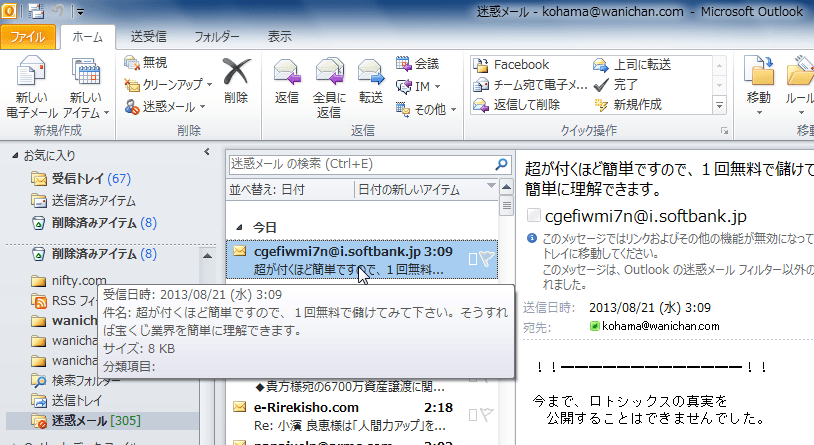
Task: Click the blocked-links info bar message
Action: pyautogui.click(x=670, y=261)
